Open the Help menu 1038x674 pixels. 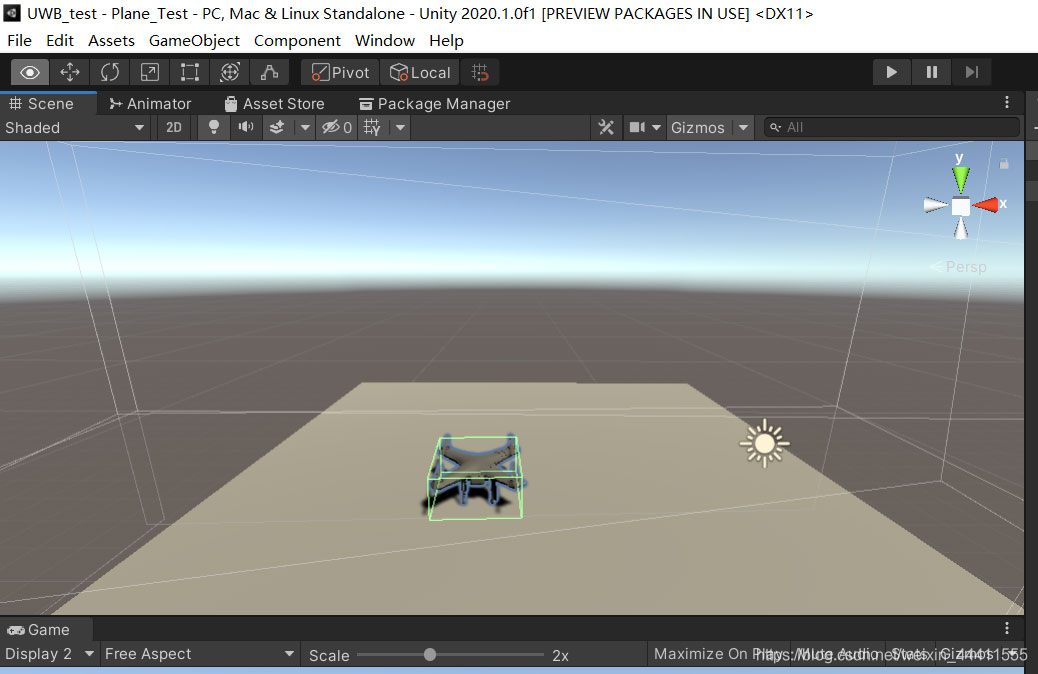tap(446, 40)
